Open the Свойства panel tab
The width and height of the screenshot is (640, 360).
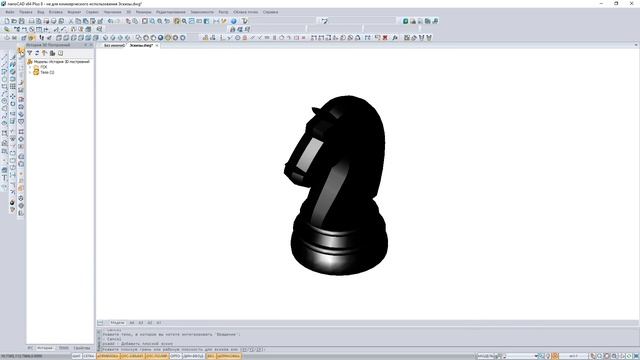point(82,348)
